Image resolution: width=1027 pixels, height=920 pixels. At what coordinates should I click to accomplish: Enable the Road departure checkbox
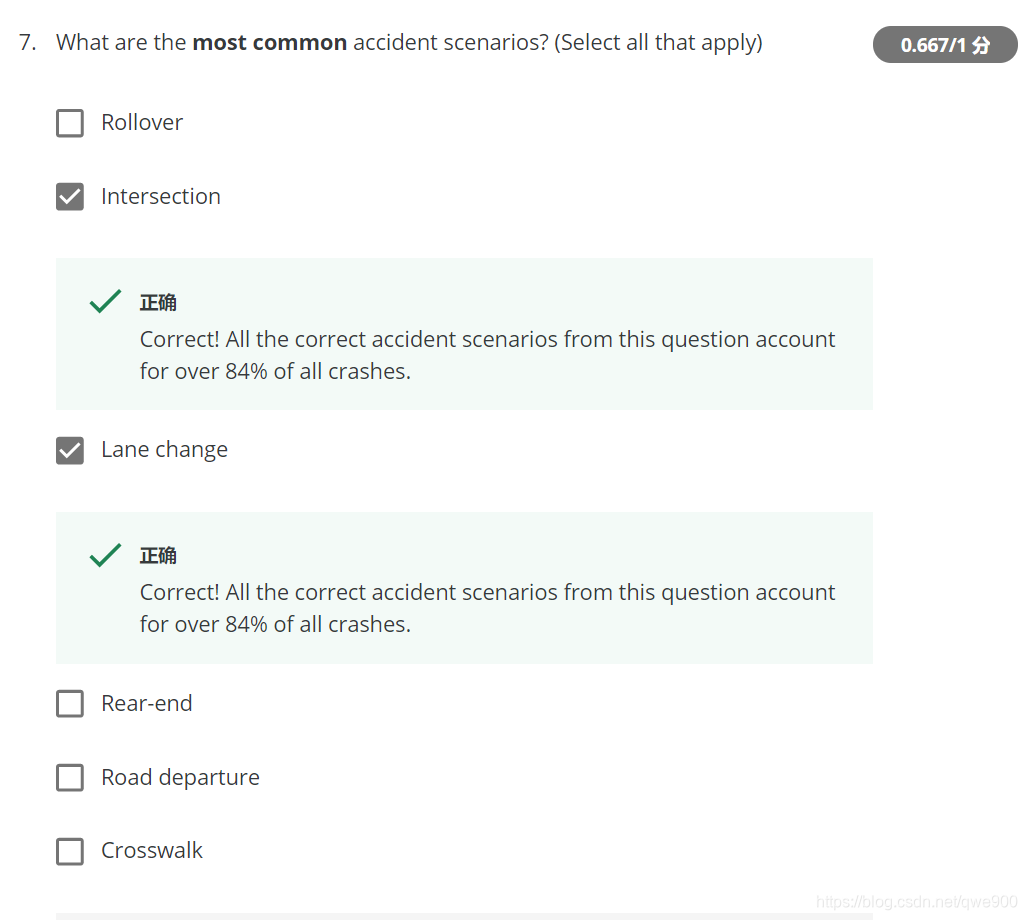tap(69, 778)
